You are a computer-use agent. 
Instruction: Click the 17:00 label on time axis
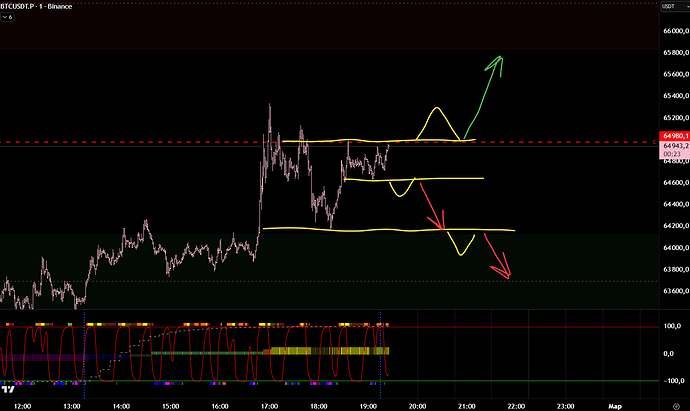tap(268, 404)
